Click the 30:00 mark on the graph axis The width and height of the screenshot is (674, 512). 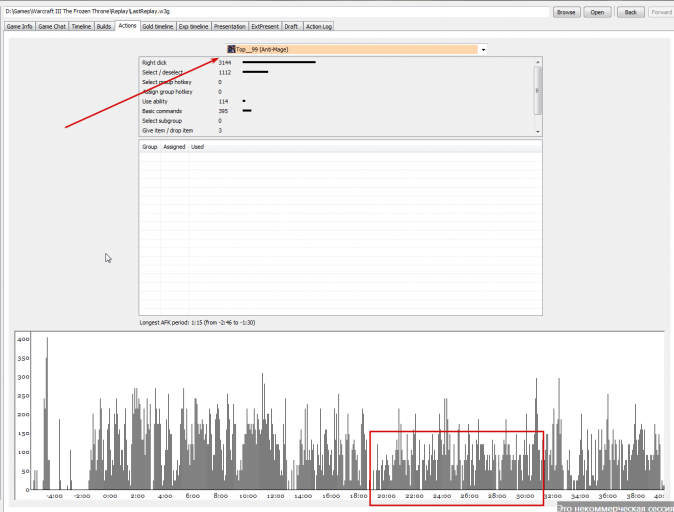click(x=524, y=496)
